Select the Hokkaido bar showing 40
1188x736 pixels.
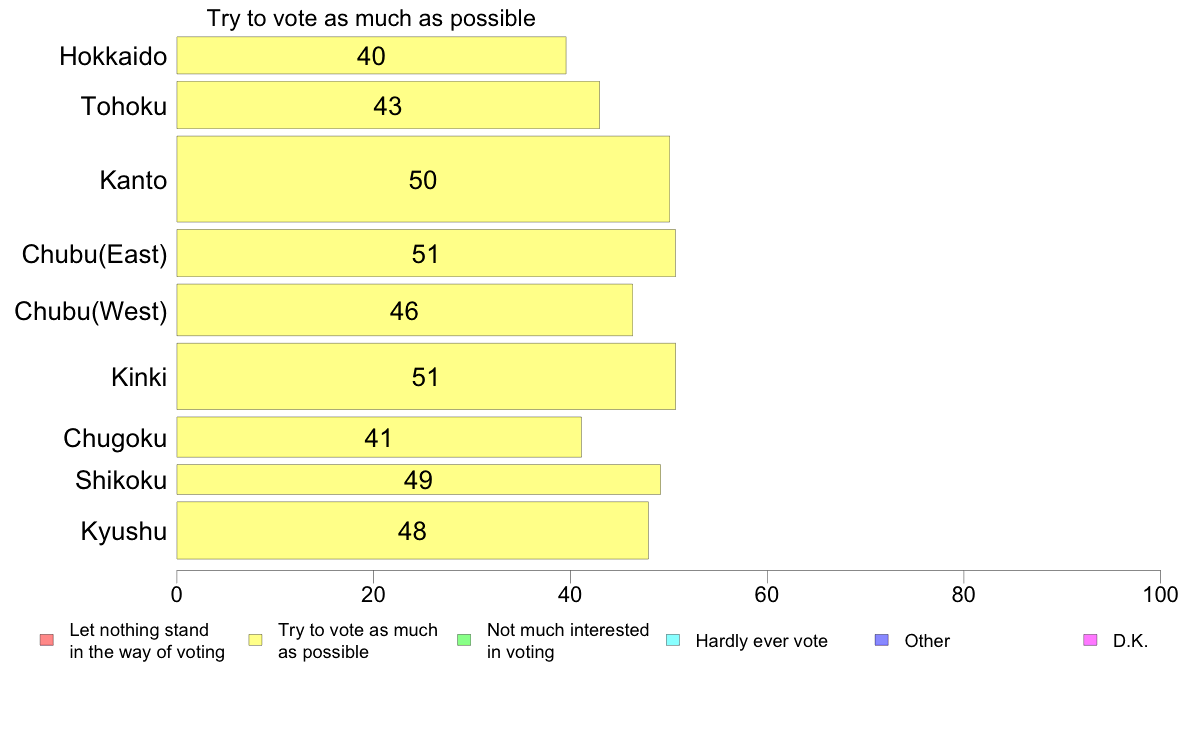[x=371, y=55]
